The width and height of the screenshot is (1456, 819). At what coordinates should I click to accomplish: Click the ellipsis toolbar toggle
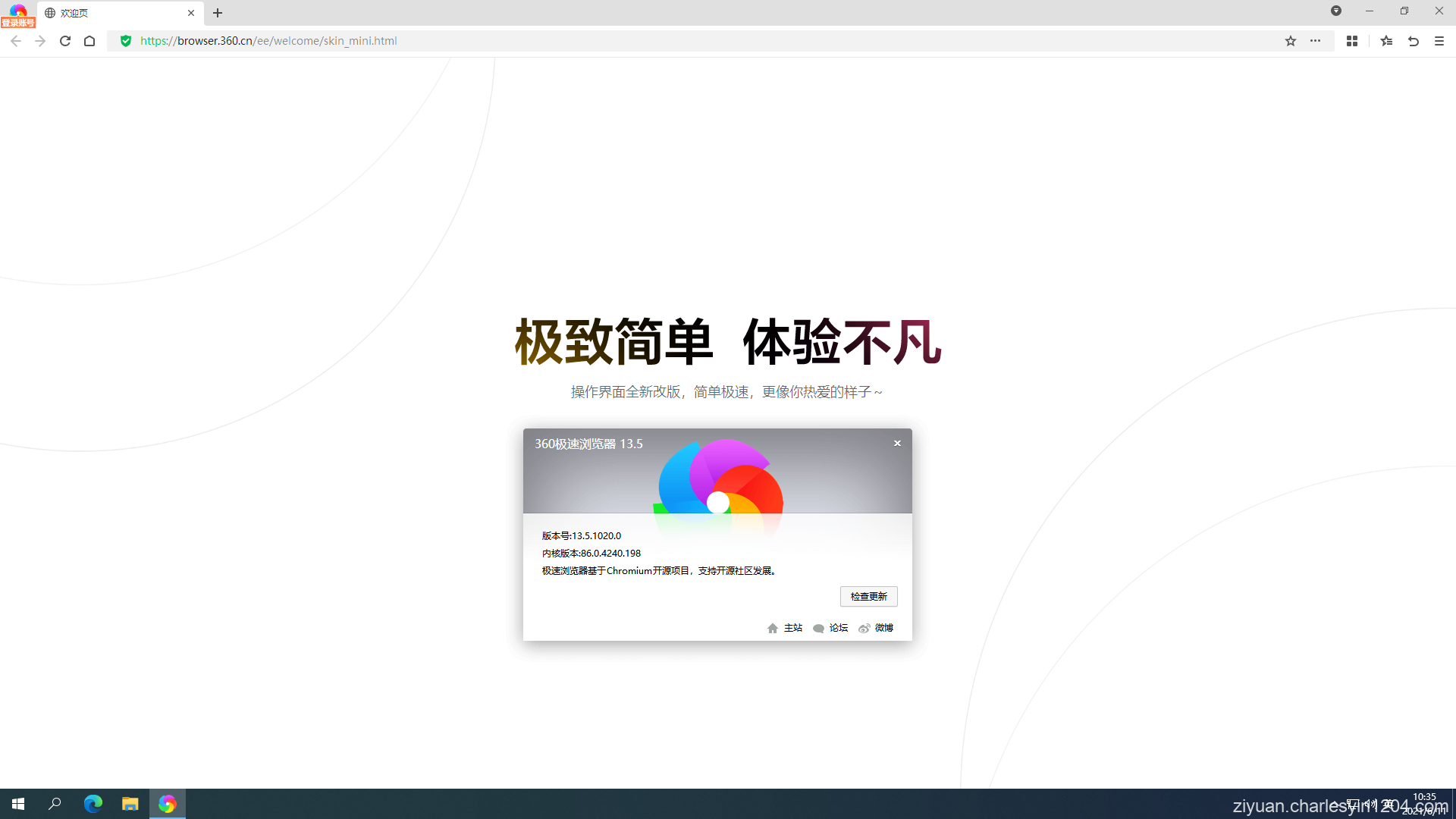(x=1316, y=41)
